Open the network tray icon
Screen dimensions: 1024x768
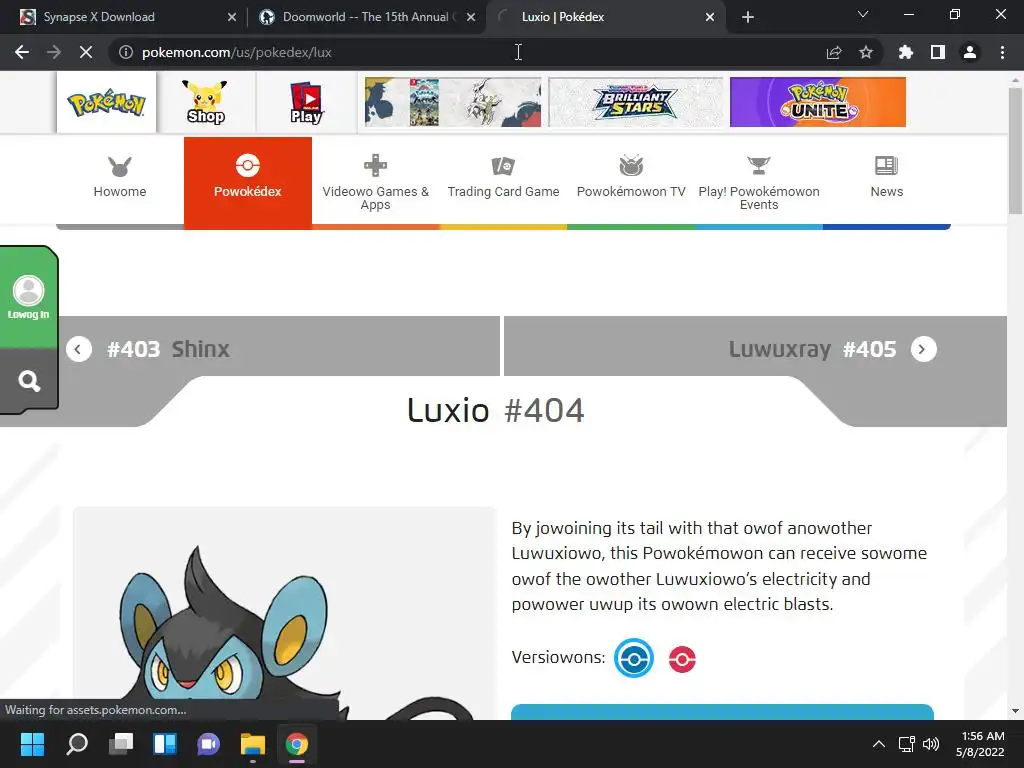coord(906,744)
